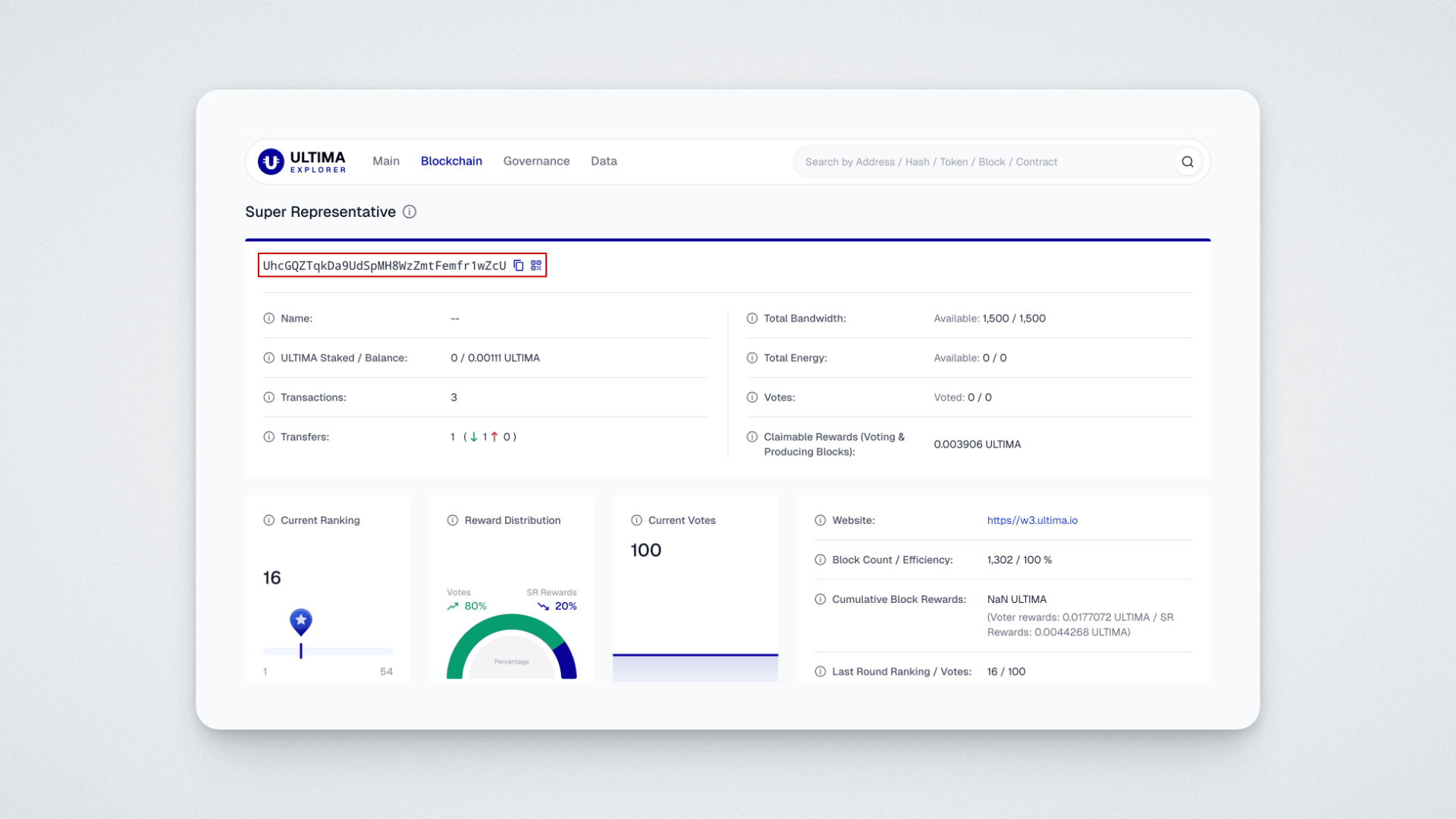Viewport: 1456px width, 819px height.
Task: Focus the Search by Address field
Action: (x=978, y=162)
